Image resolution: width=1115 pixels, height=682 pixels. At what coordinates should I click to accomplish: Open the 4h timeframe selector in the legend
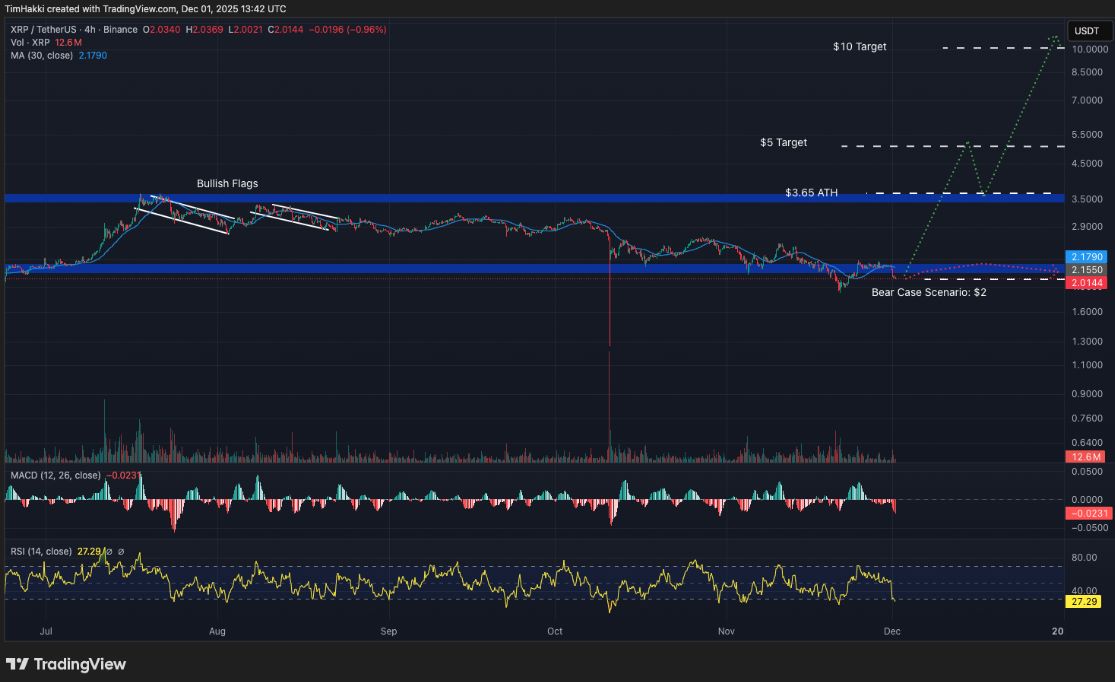[x=88, y=30]
